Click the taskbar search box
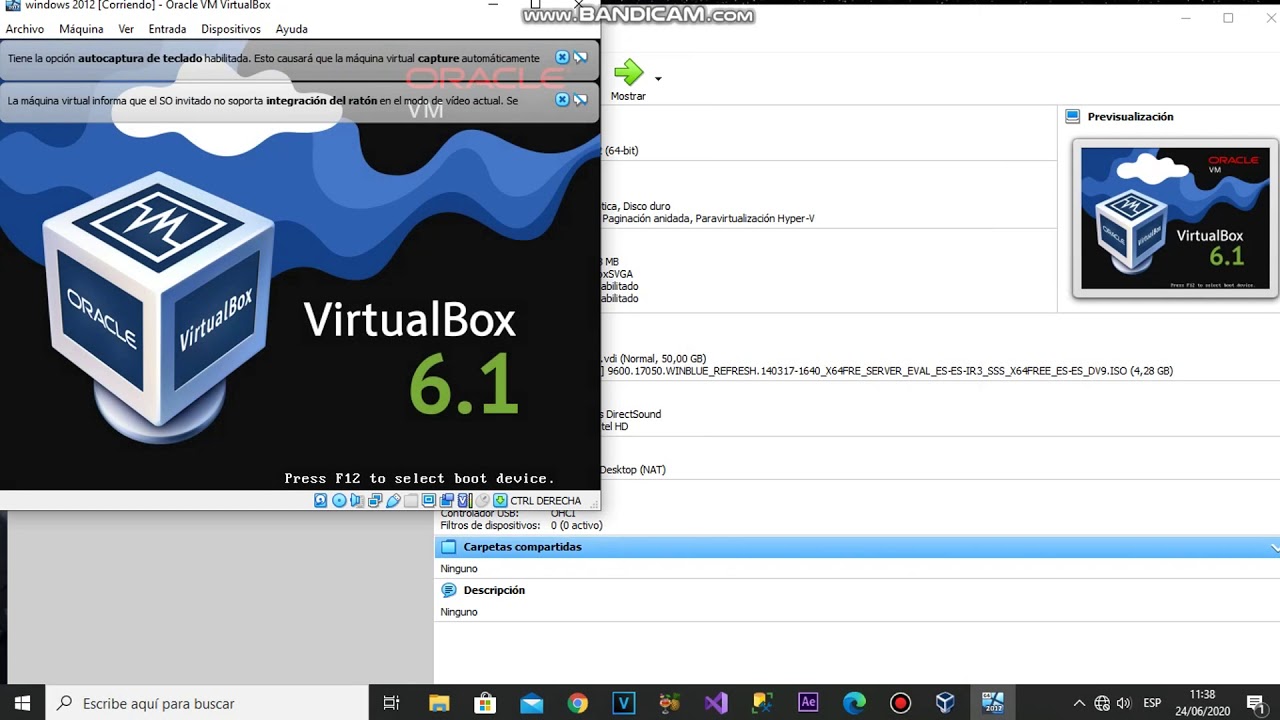Screen dimensions: 1280x720 207,703
